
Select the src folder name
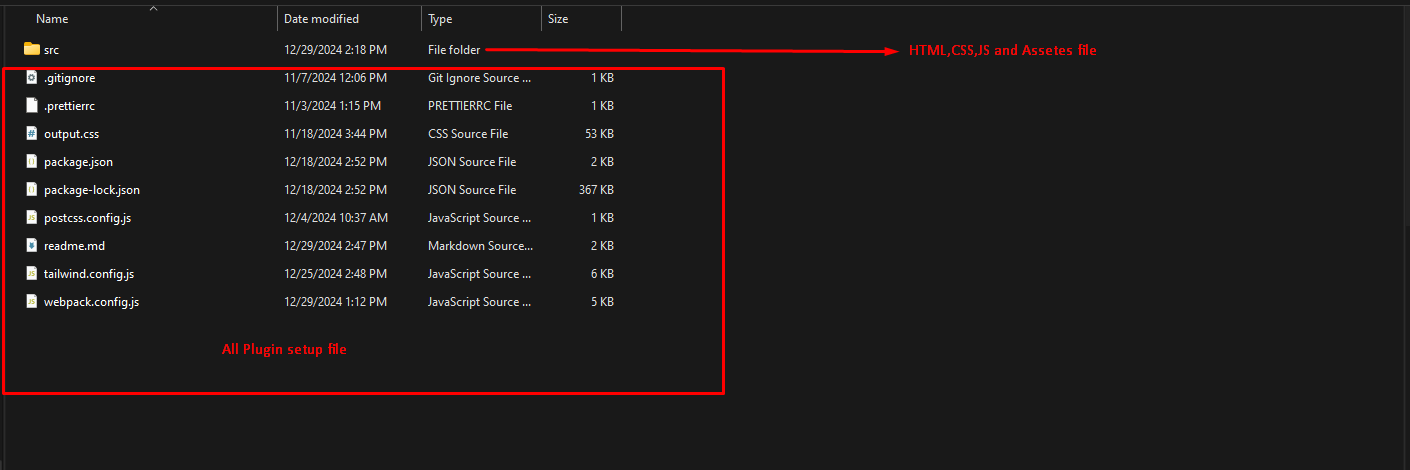(x=52, y=49)
